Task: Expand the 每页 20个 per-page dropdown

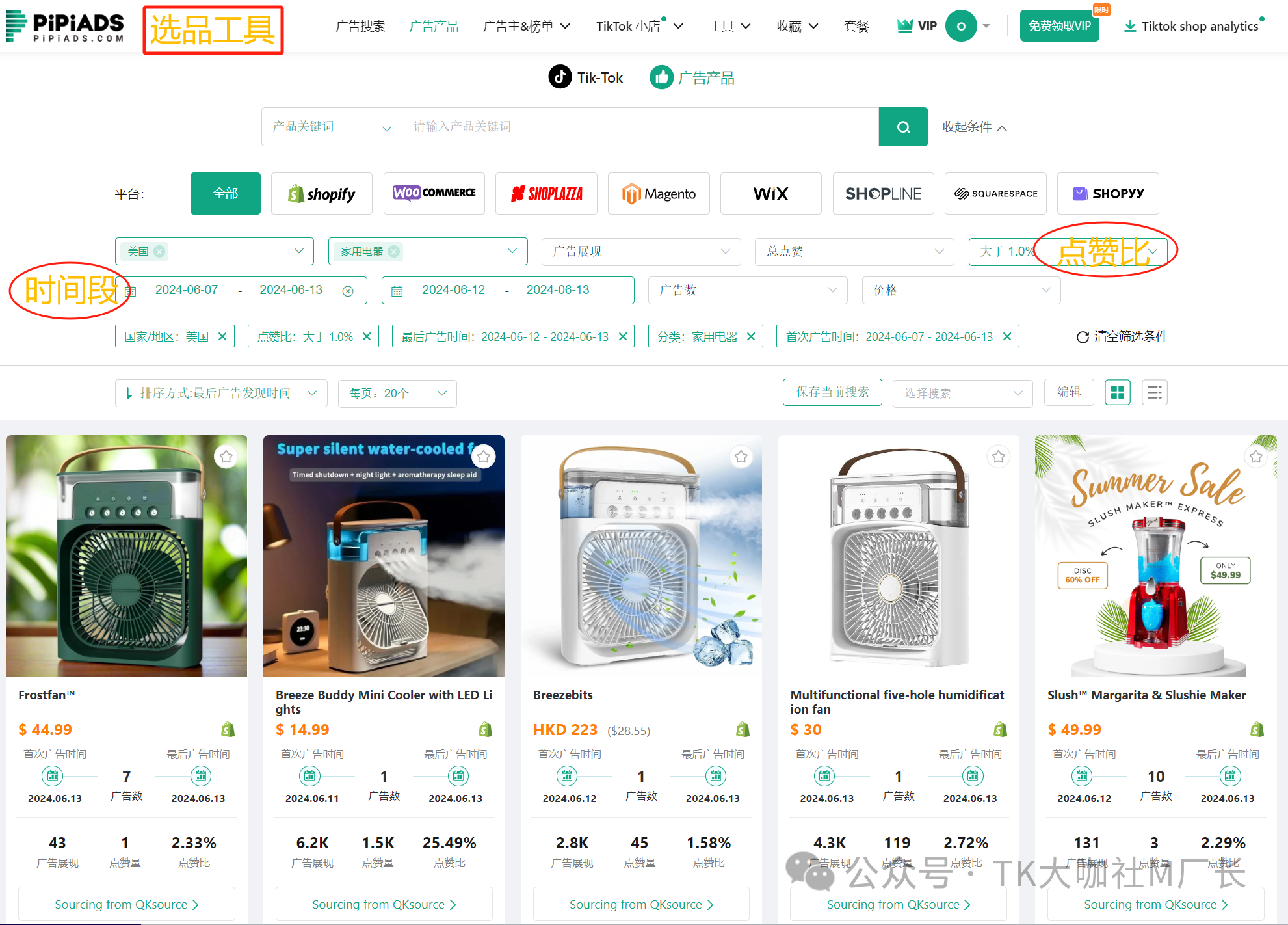Action: [397, 393]
